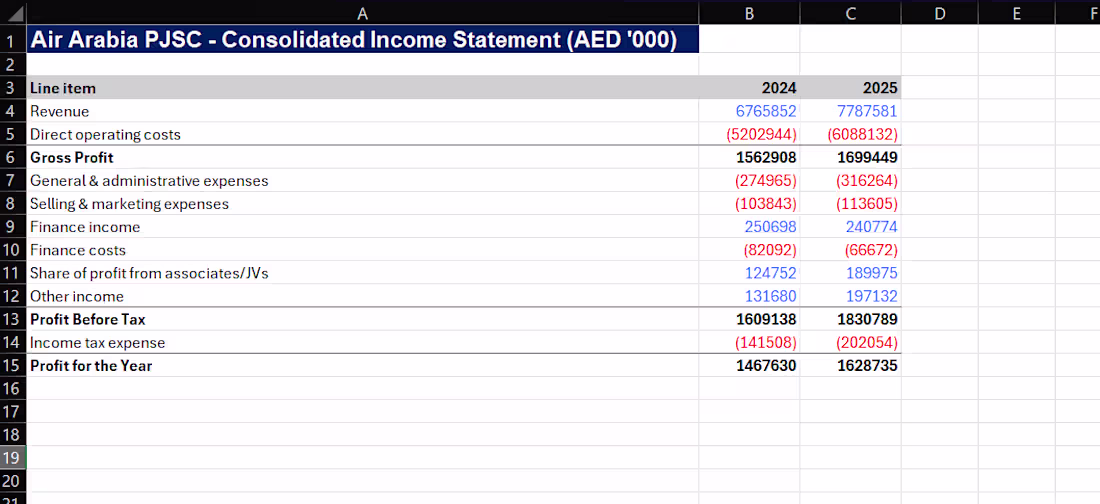
Task: Click the 'Line item' header cell
Action: coord(363,88)
